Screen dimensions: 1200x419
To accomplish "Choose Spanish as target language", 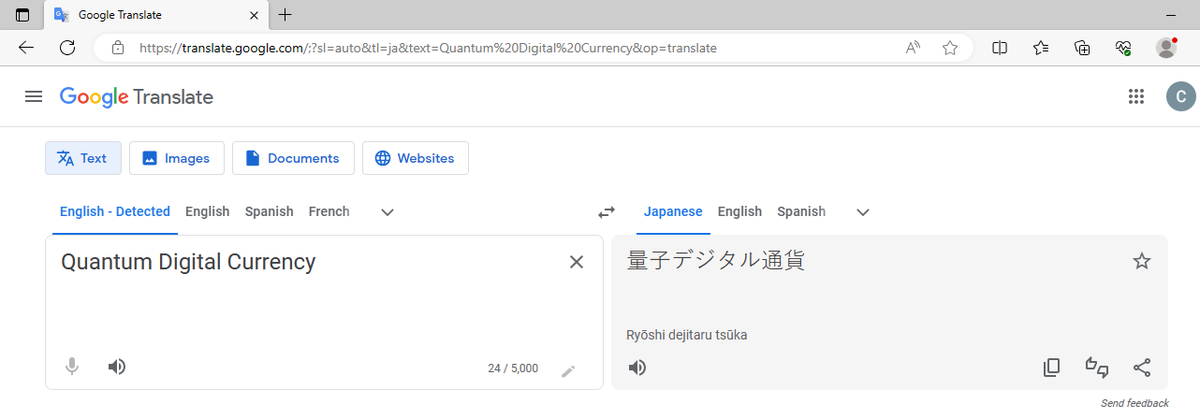I will [802, 212].
